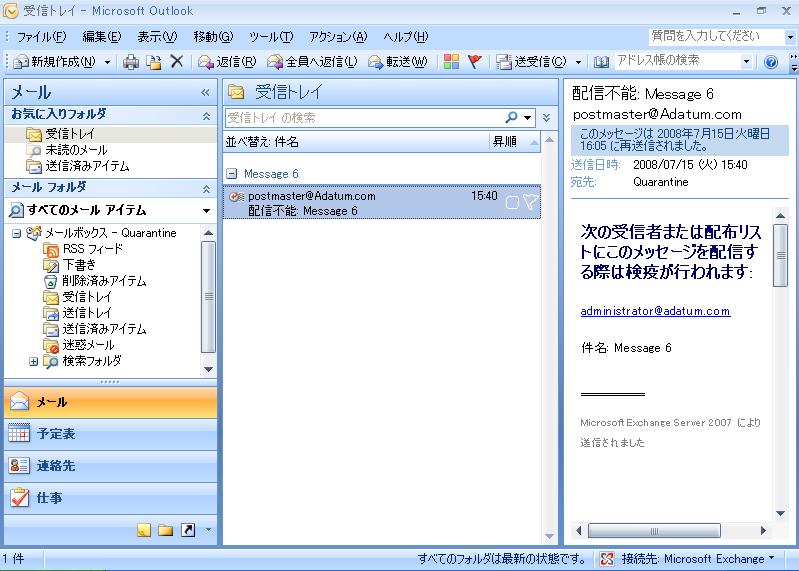
Task: Select the RSS フィード folder
Action: [x=84, y=249]
